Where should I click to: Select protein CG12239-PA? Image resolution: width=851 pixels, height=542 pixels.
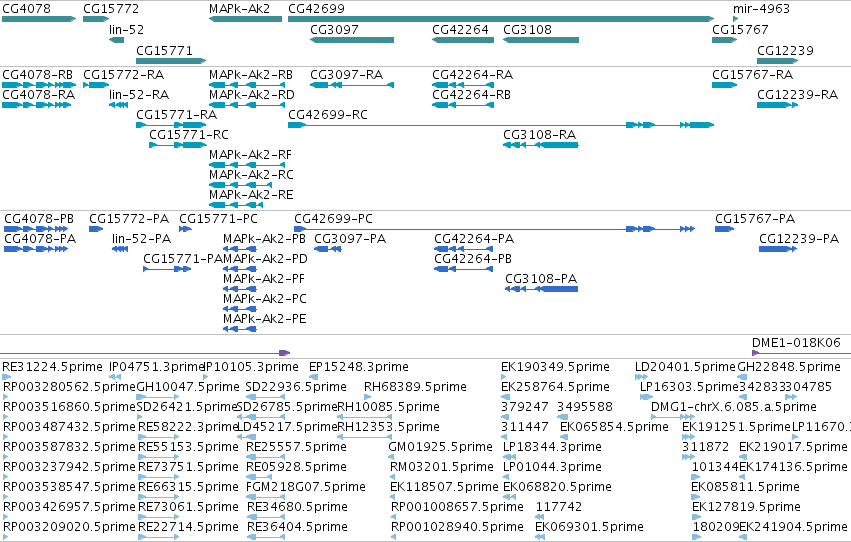click(799, 239)
